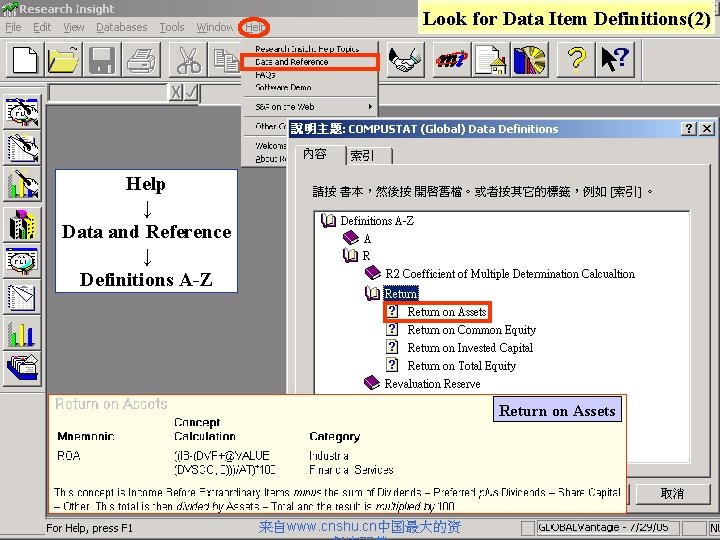Click the Open folder toolbar icon

click(64, 60)
